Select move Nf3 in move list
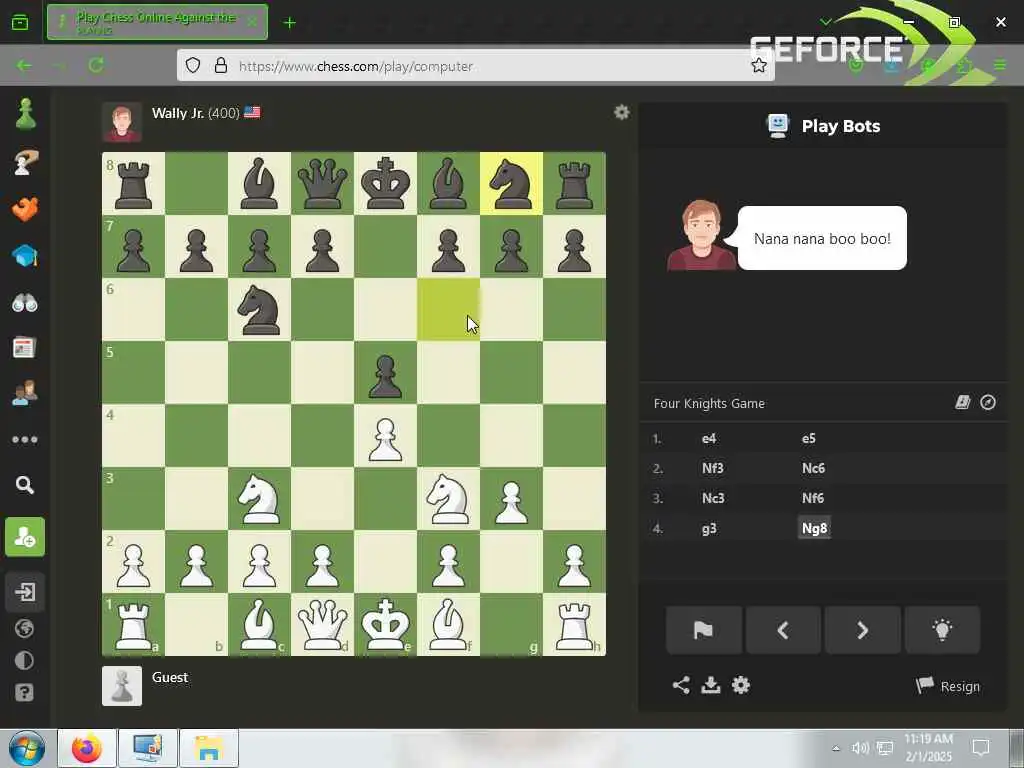The height and width of the screenshot is (768, 1024). pyautogui.click(x=712, y=468)
